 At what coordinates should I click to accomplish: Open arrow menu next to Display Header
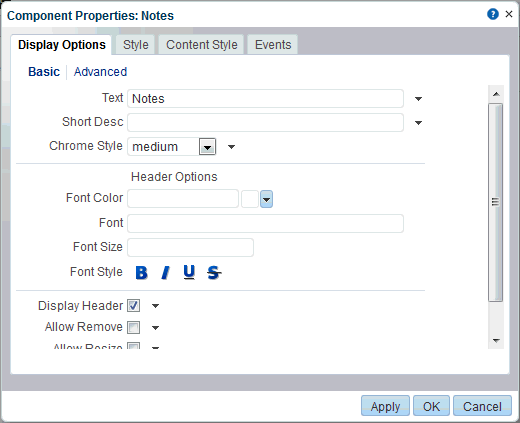point(155,306)
